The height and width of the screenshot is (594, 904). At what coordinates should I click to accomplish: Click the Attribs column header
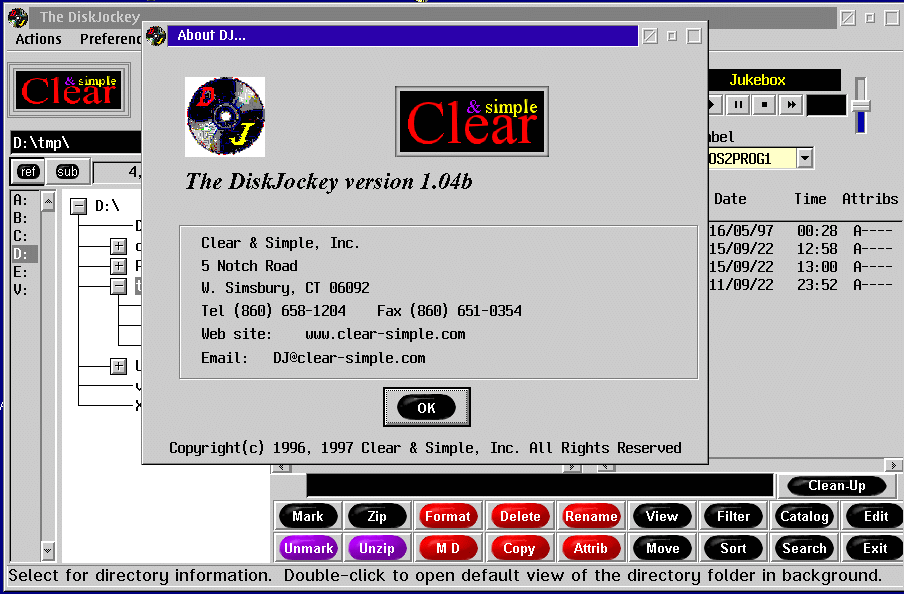pos(869,199)
